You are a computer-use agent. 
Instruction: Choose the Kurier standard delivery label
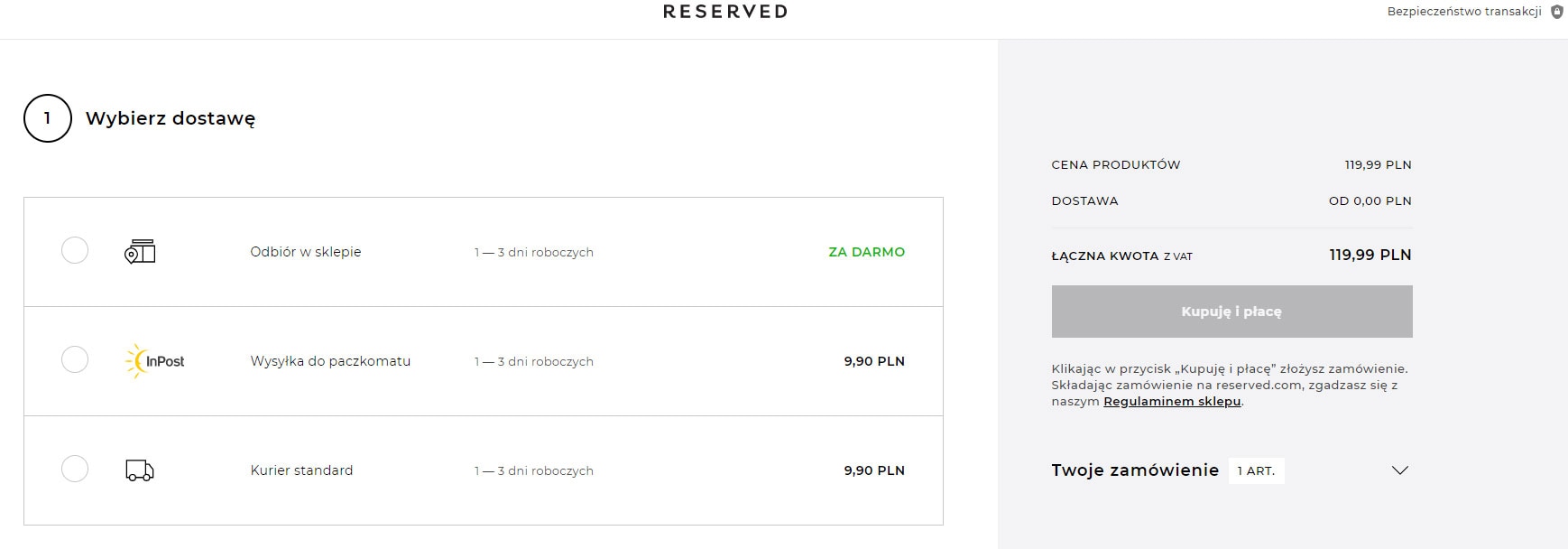coord(301,470)
